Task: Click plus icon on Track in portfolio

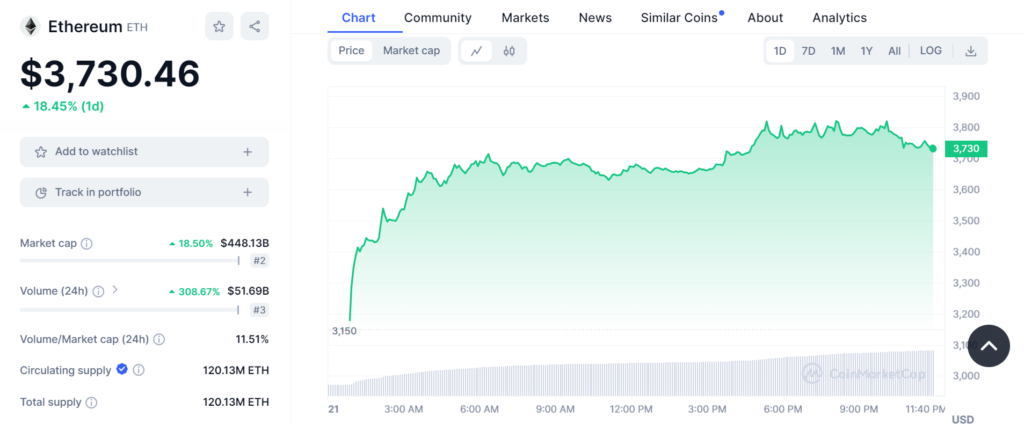Action: [x=248, y=193]
